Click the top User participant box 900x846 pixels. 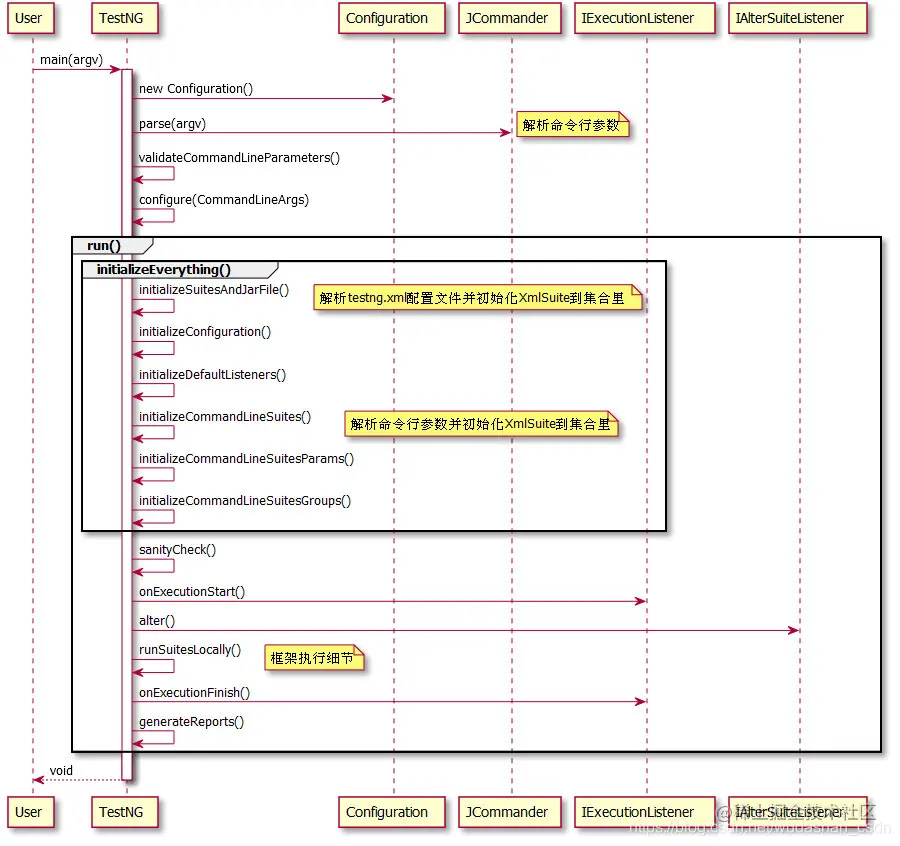click(x=31, y=18)
